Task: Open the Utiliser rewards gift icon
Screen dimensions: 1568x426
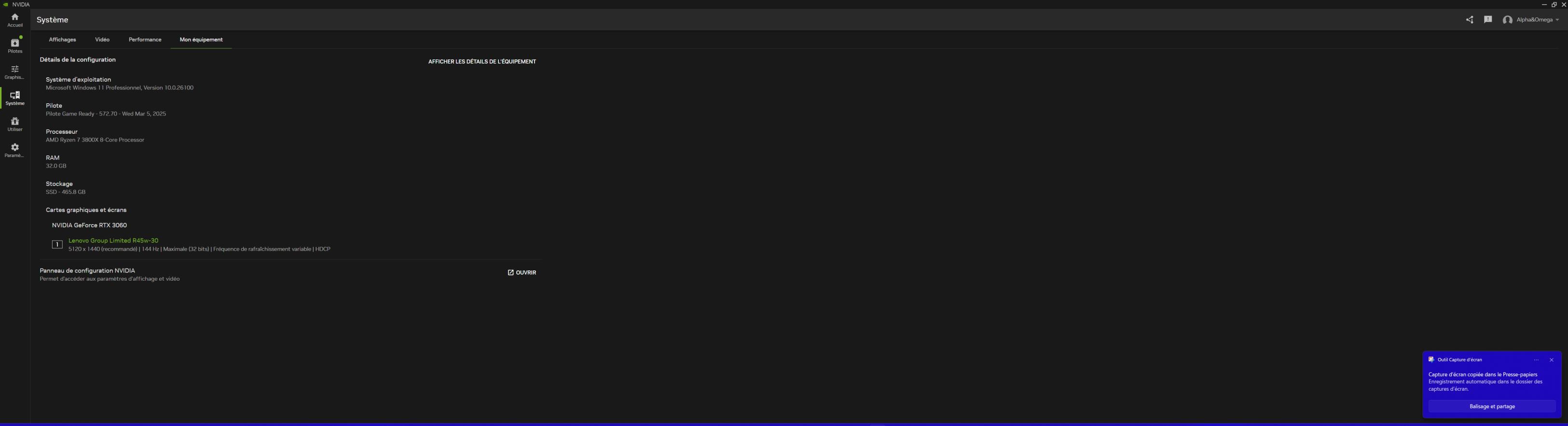Action: (14, 124)
